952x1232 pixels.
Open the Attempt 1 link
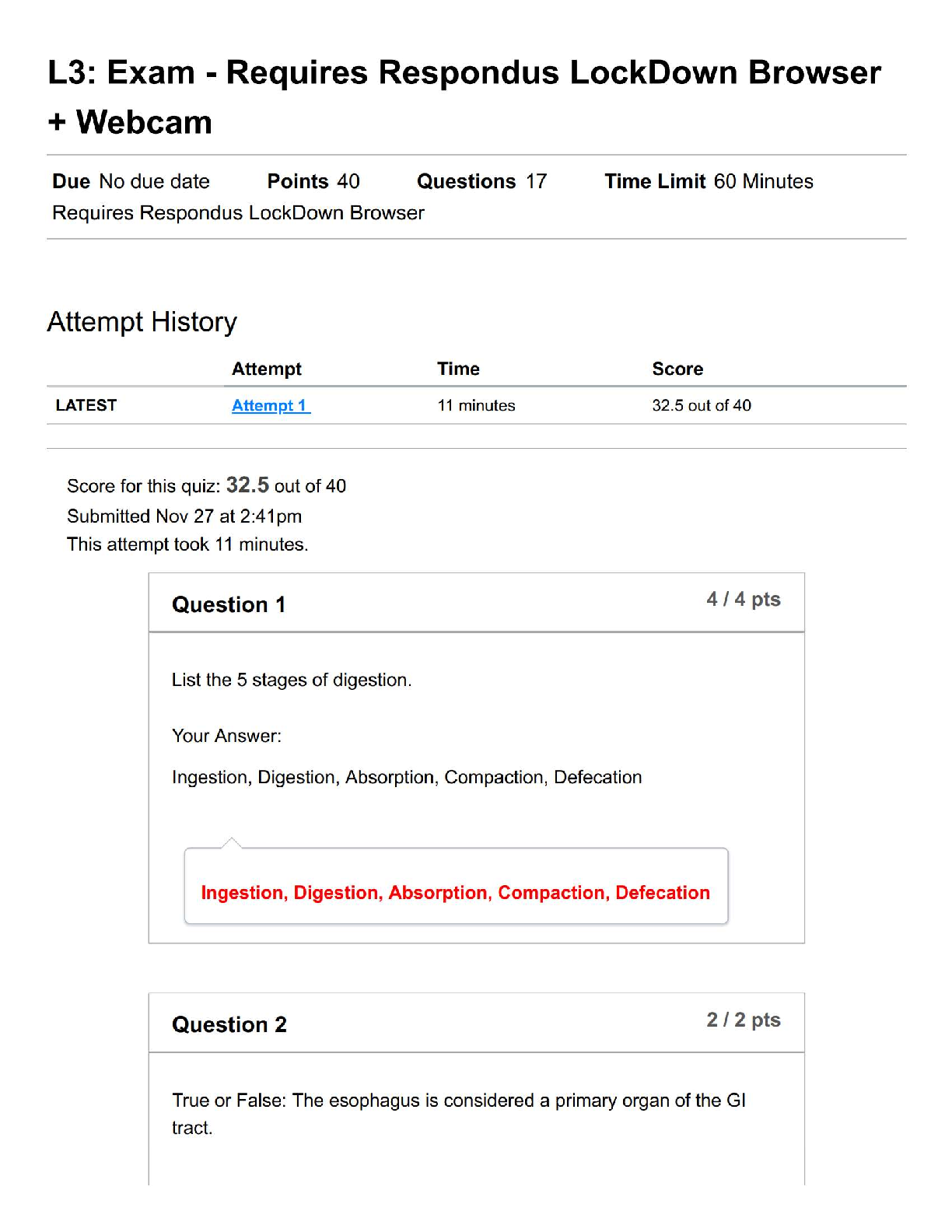(271, 405)
